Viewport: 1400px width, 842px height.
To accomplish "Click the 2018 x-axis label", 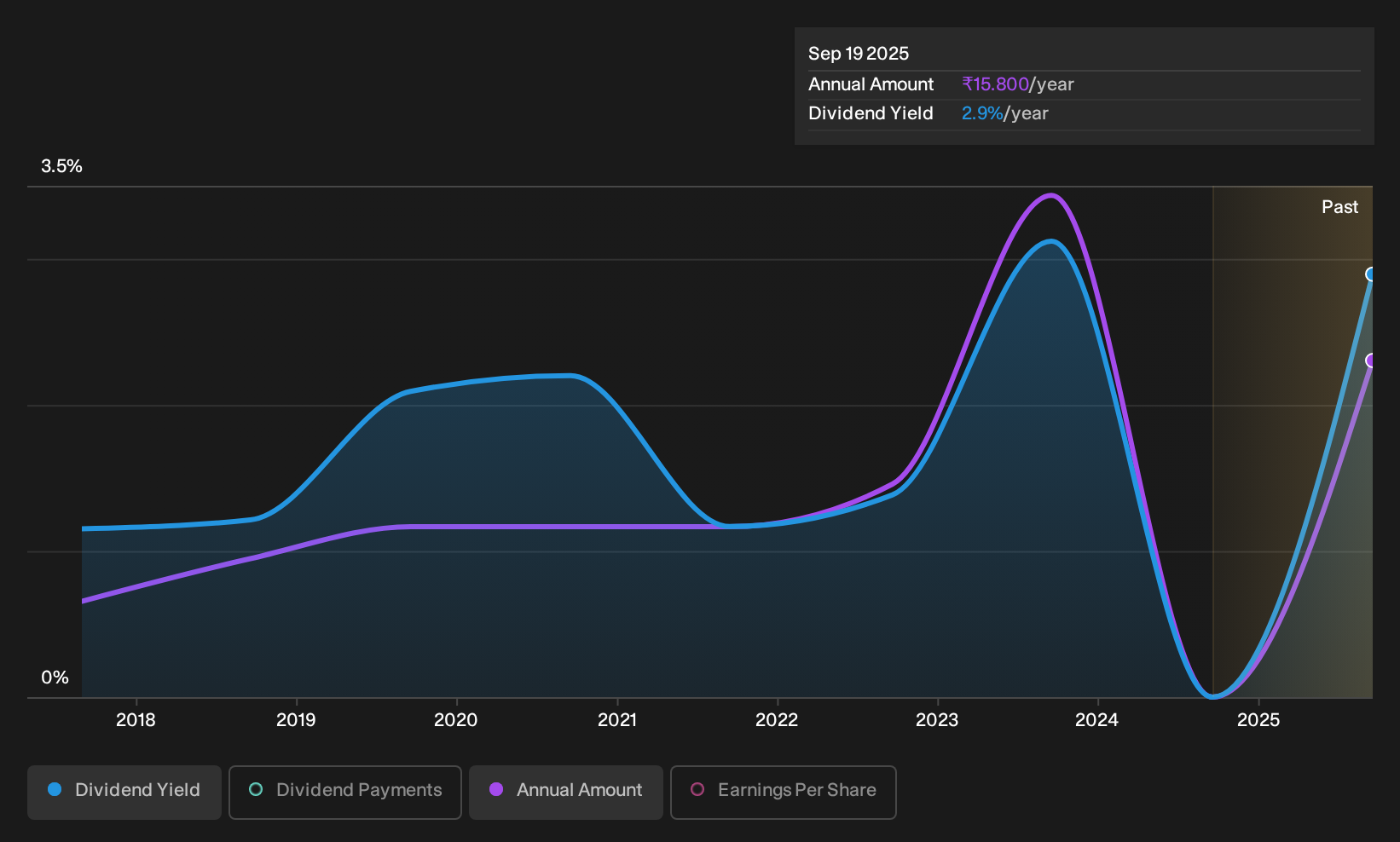I will click(136, 720).
